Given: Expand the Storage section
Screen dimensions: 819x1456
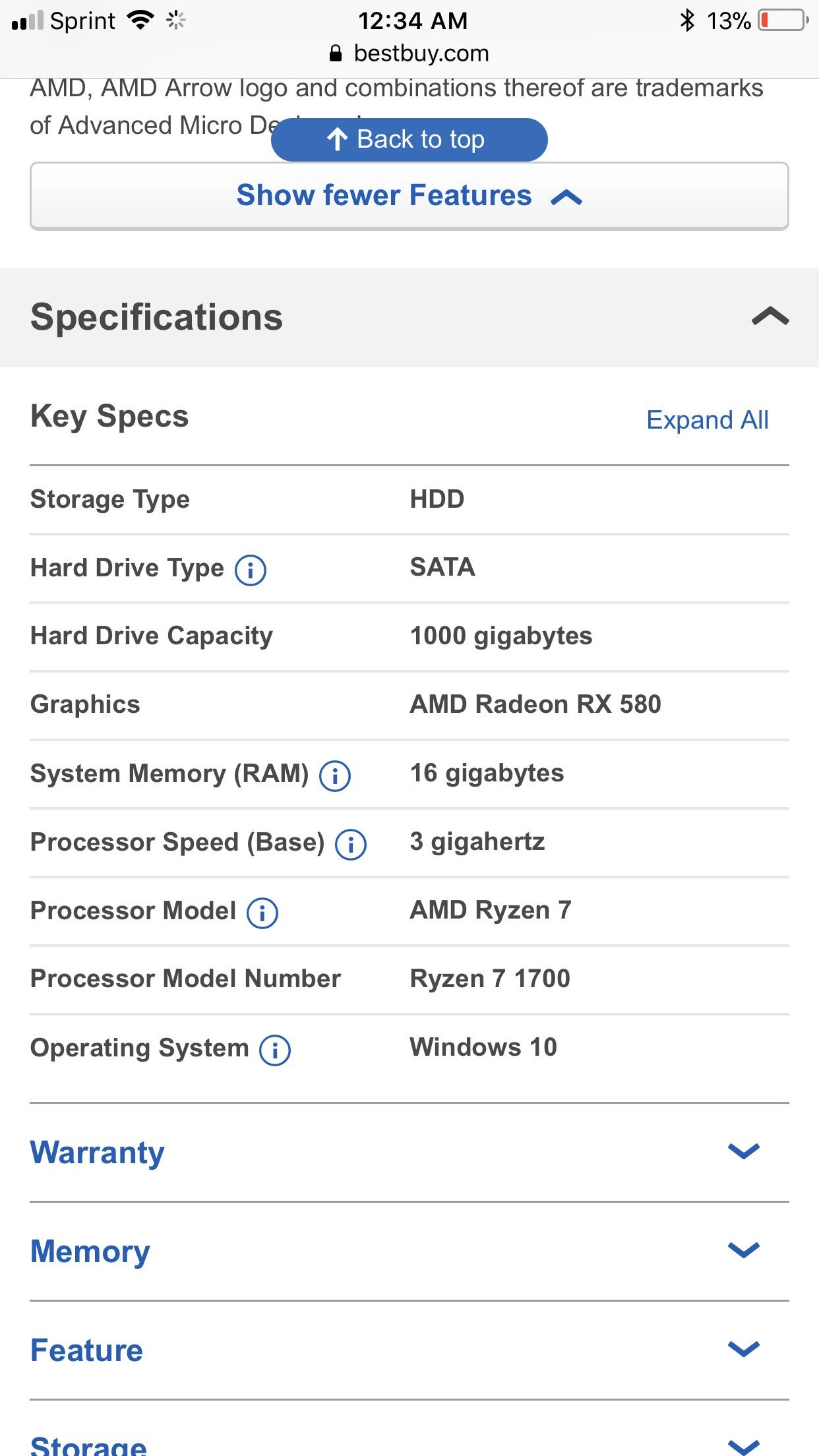Looking at the screenshot, I should [x=743, y=1445].
